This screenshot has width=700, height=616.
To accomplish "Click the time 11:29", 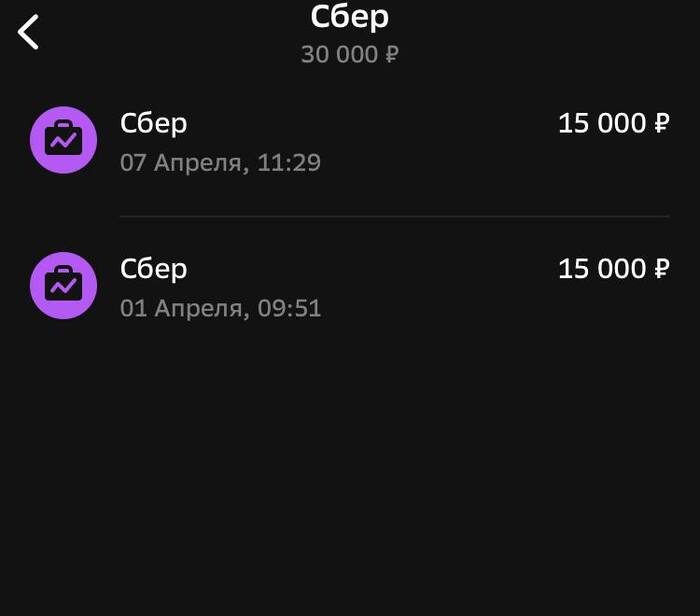I will (289, 162).
